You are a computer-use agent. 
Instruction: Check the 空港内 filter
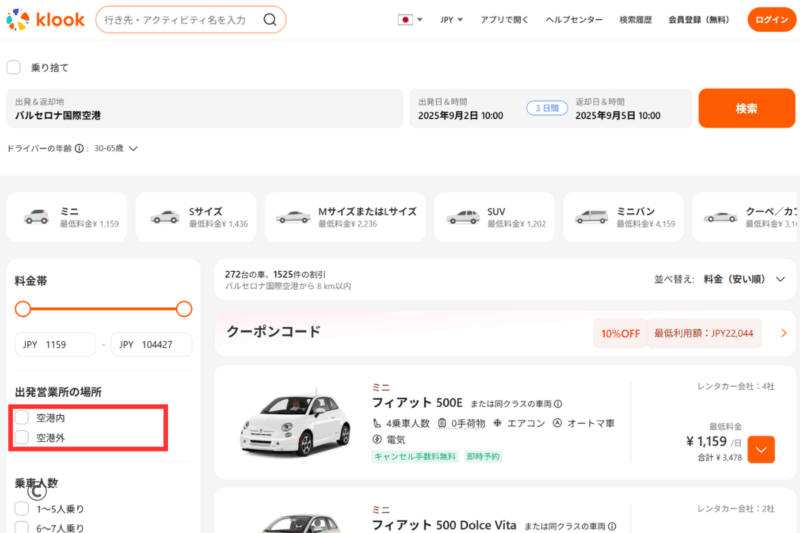coord(22,418)
